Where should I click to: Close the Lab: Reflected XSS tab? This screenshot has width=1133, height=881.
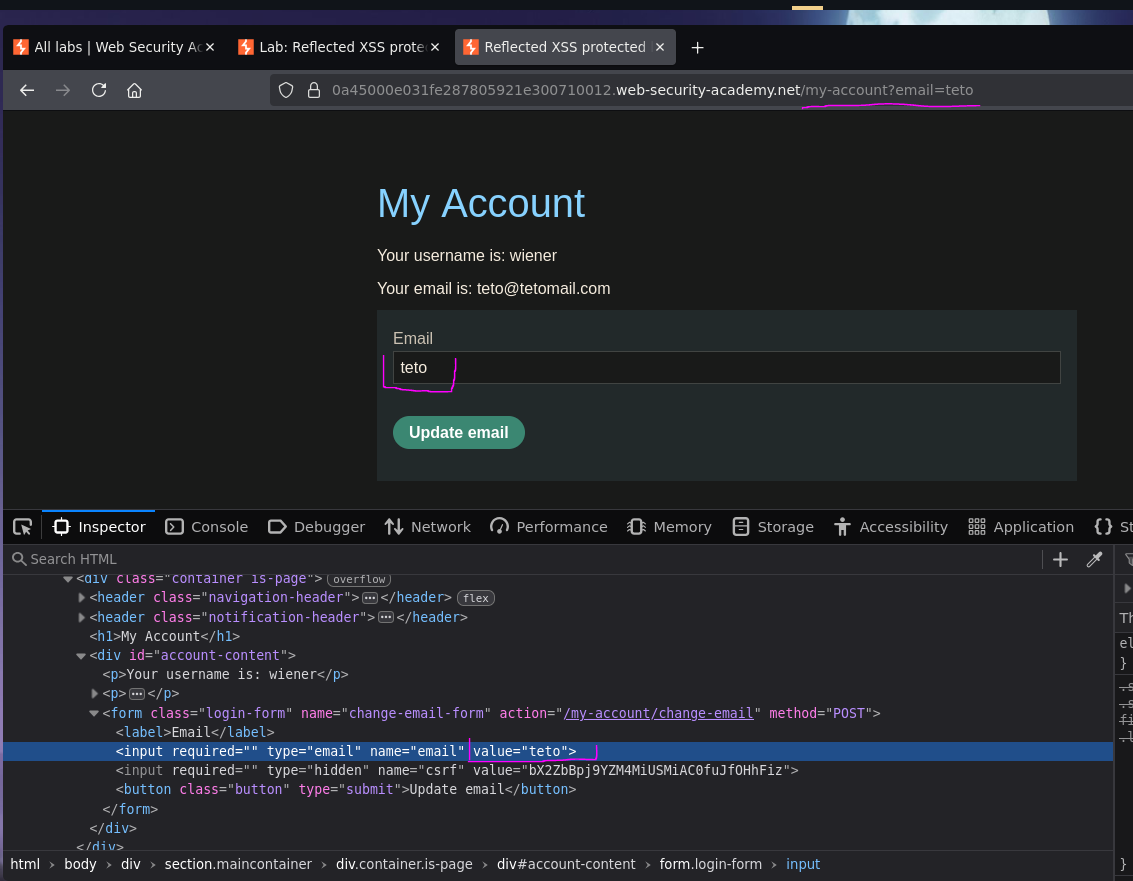click(x=435, y=47)
